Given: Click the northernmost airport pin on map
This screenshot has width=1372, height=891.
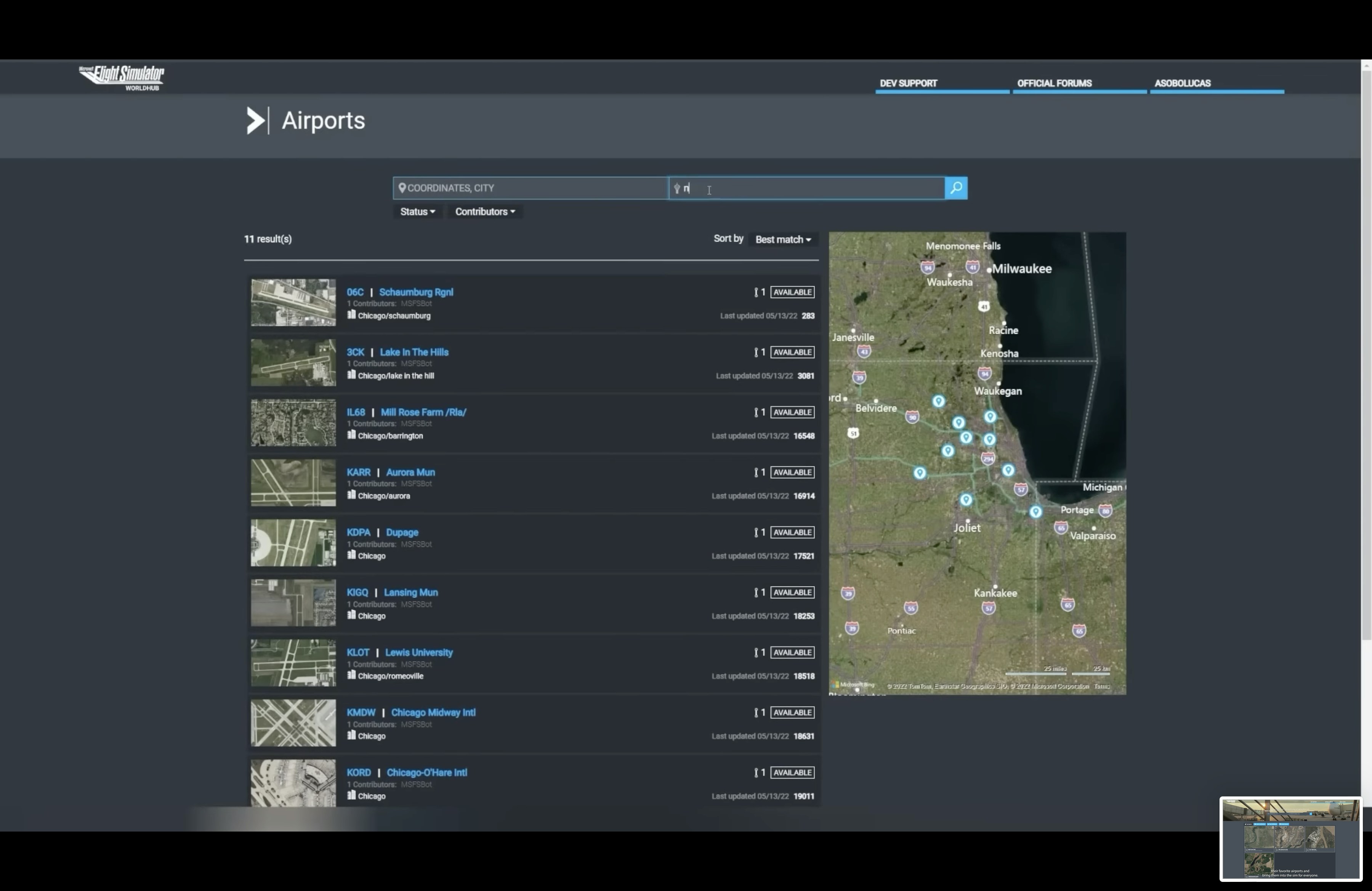Looking at the screenshot, I should click(939, 401).
